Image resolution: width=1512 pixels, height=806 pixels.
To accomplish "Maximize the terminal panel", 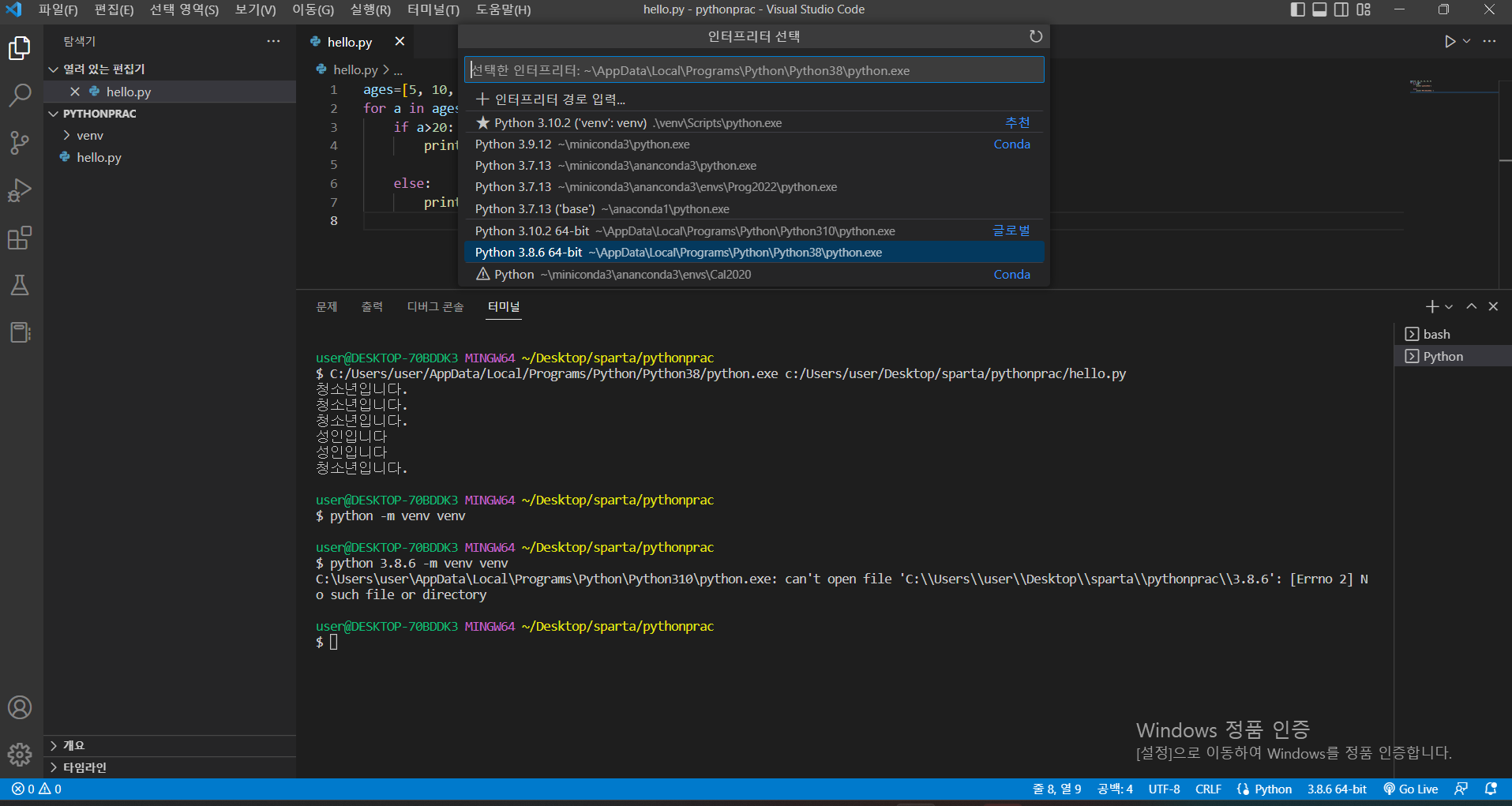I will (x=1472, y=306).
